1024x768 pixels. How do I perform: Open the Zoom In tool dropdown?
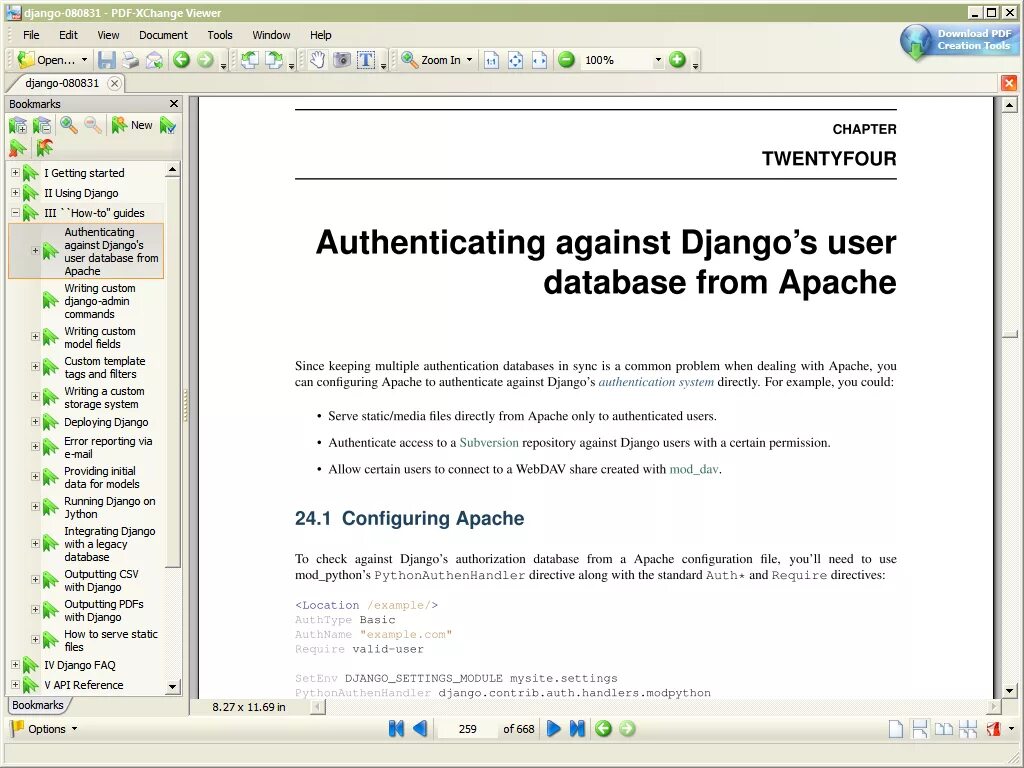point(469,60)
